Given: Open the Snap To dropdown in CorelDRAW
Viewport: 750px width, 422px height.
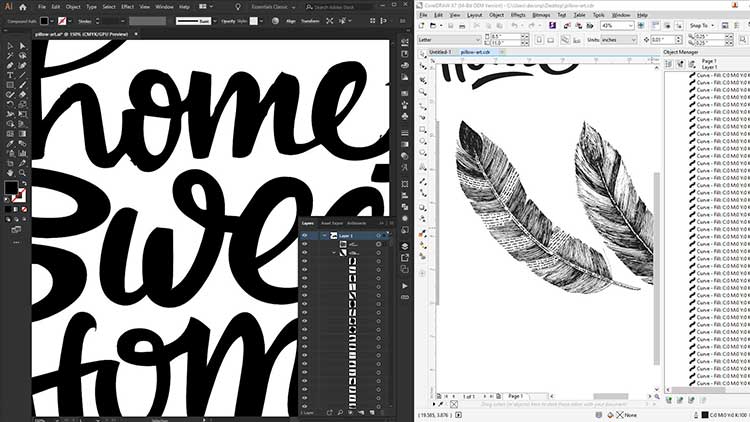Looking at the screenshot, I should [x=702, y=25].
